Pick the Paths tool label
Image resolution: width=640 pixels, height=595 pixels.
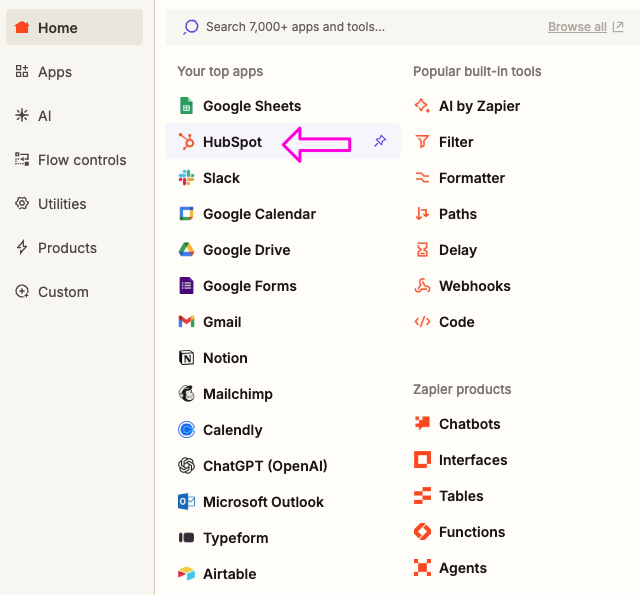[458, 214]
